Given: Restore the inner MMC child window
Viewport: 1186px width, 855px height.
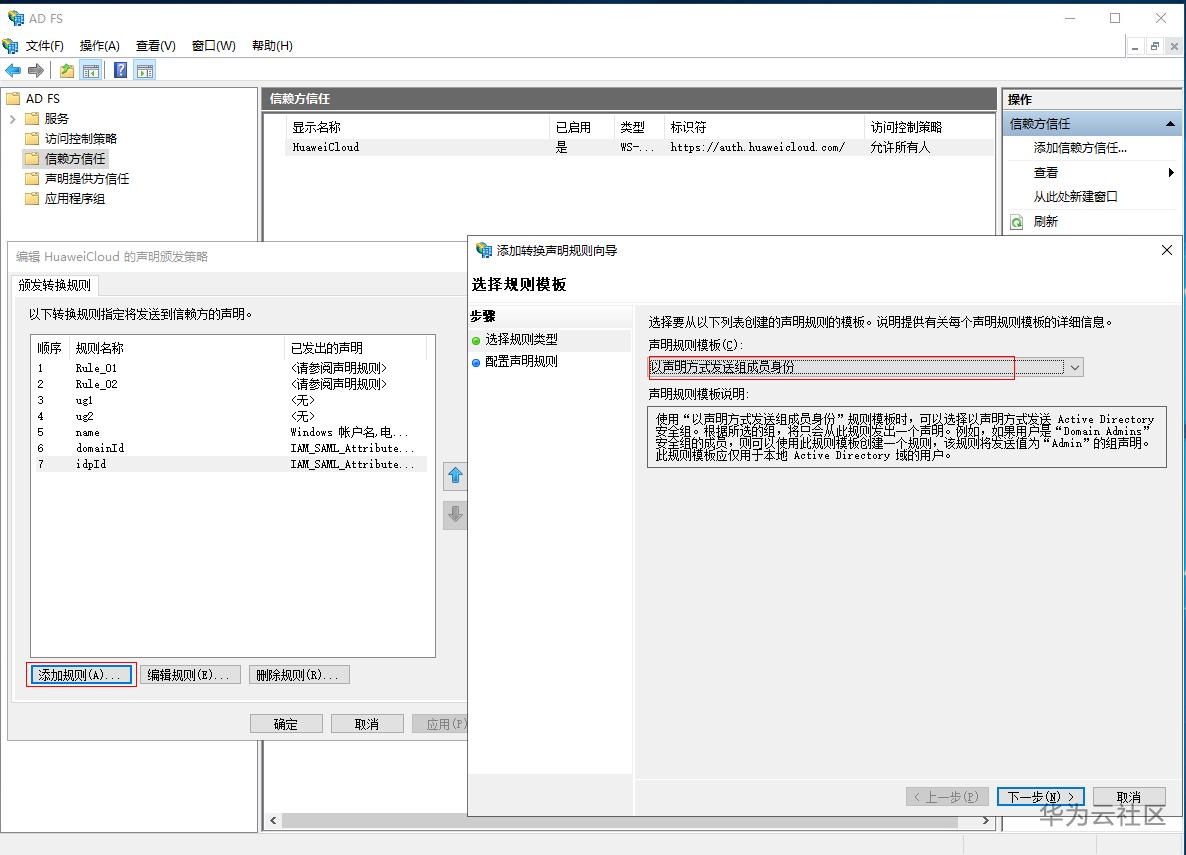Looking at the screenshot, I should pos(1154,46).
